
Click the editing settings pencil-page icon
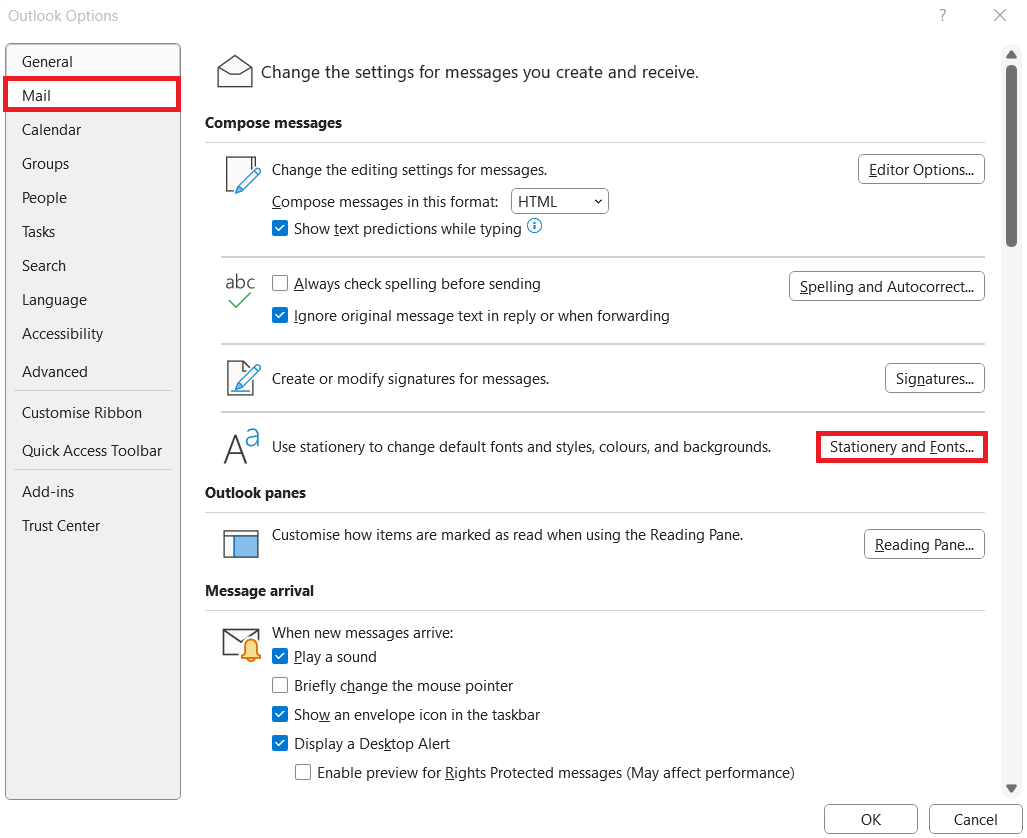[x=243, y=175]
